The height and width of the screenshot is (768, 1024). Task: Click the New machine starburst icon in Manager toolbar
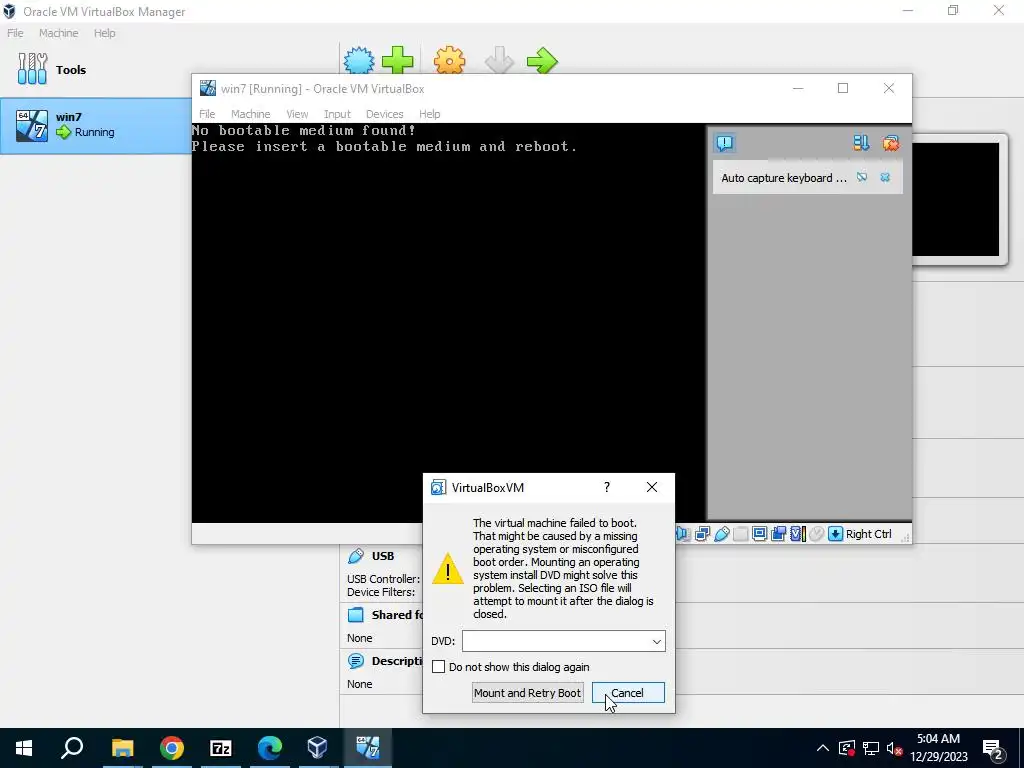click(359, 61)
